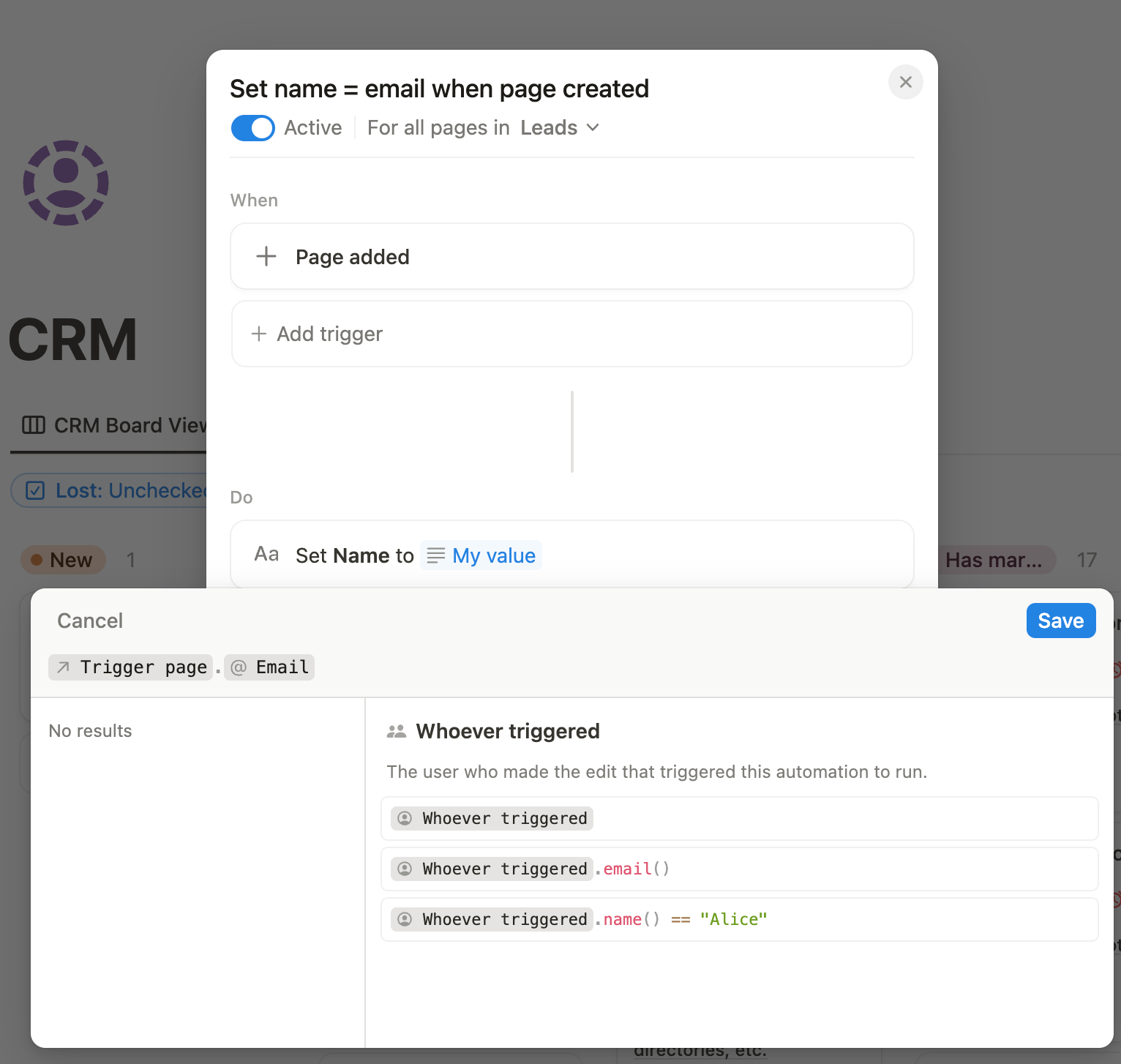Viewport: 1121px width, 1064px height.
Task: Select the Set Name to action row
Action: [572, 555]
